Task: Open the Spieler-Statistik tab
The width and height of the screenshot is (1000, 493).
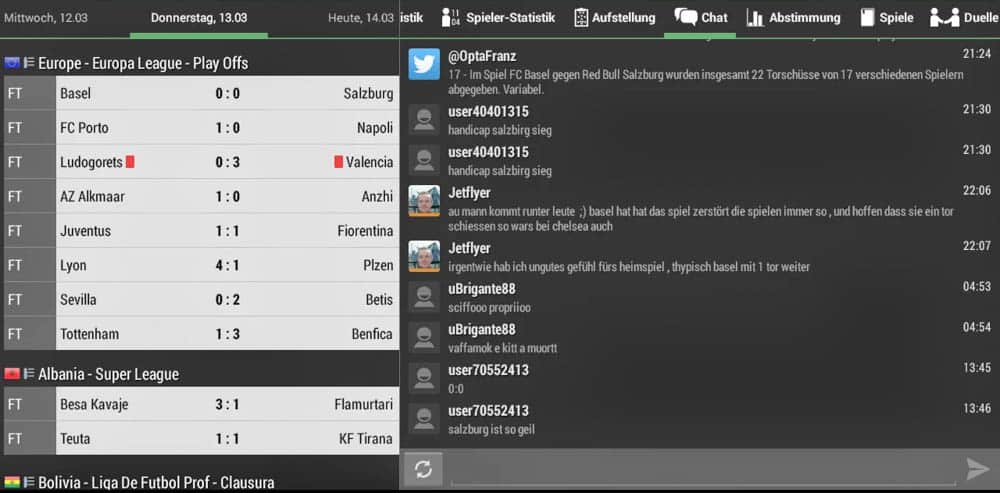Action: click(x=498, y=18)
